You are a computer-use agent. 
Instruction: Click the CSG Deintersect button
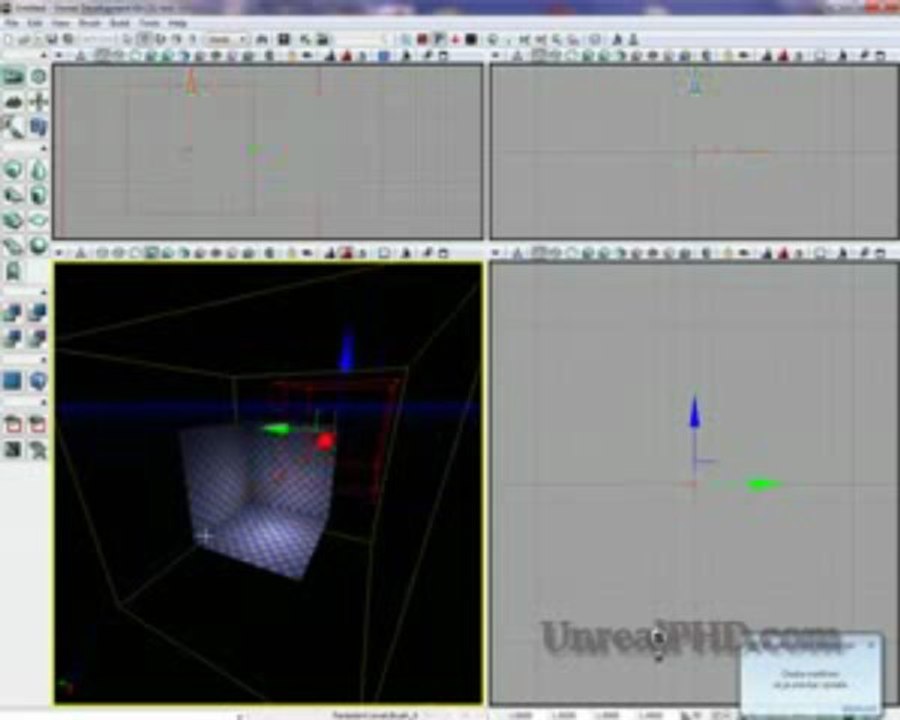coord(38,339)
